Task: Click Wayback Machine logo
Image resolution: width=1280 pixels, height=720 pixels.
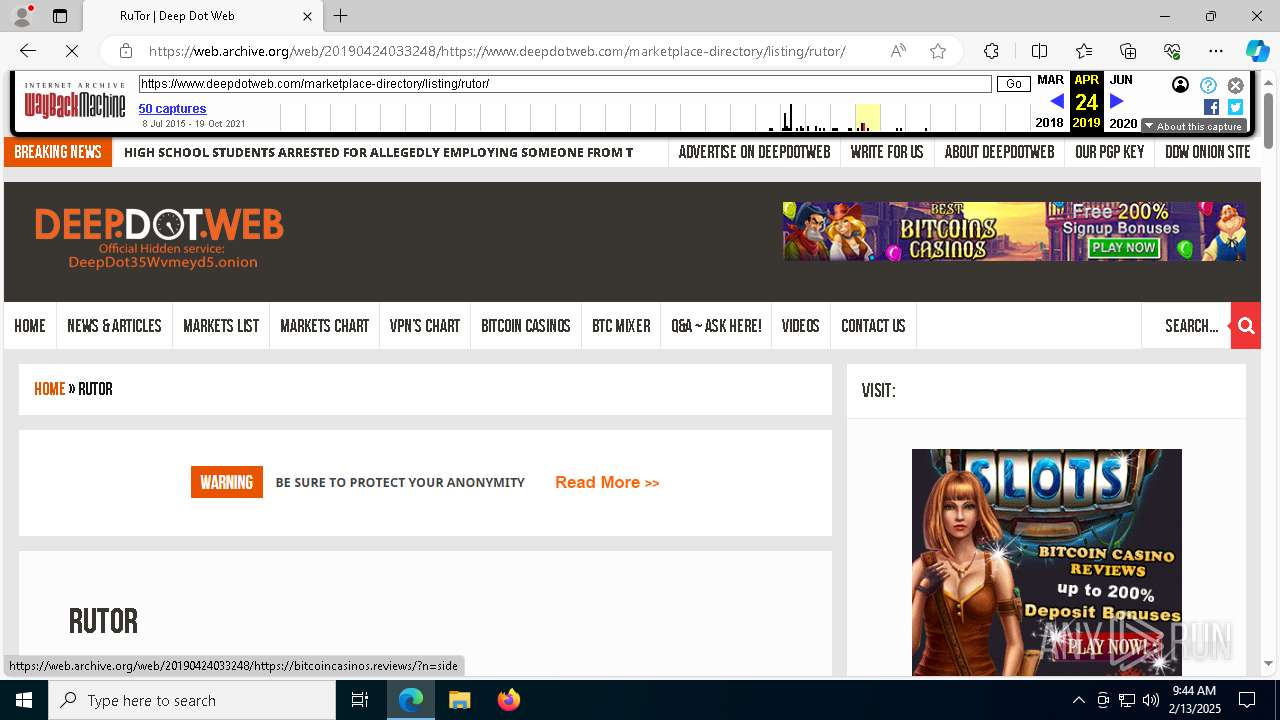Action: coord(75,100)
